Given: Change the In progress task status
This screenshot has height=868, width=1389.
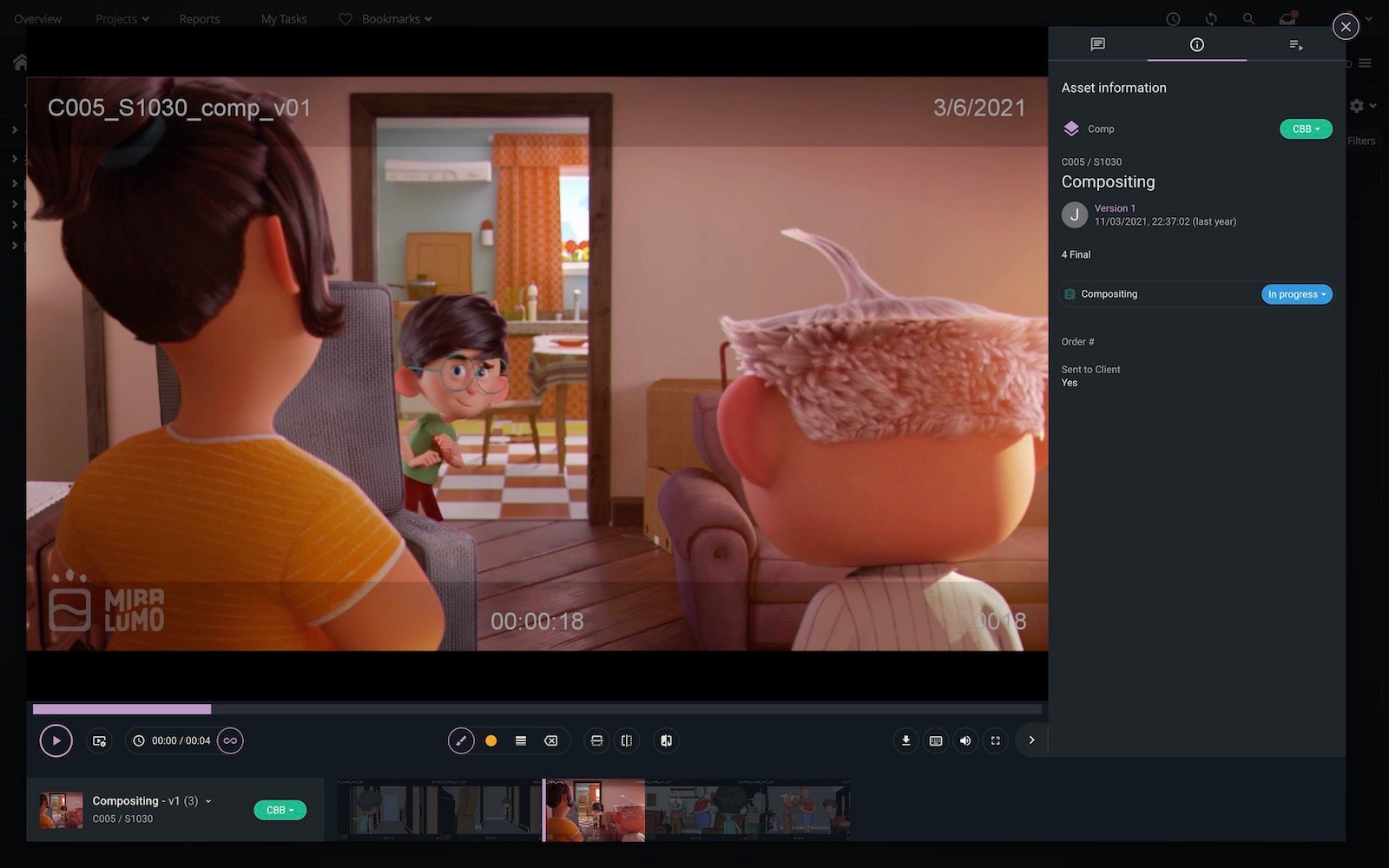Looking at the screenshot, I should tap(1296, 294).
